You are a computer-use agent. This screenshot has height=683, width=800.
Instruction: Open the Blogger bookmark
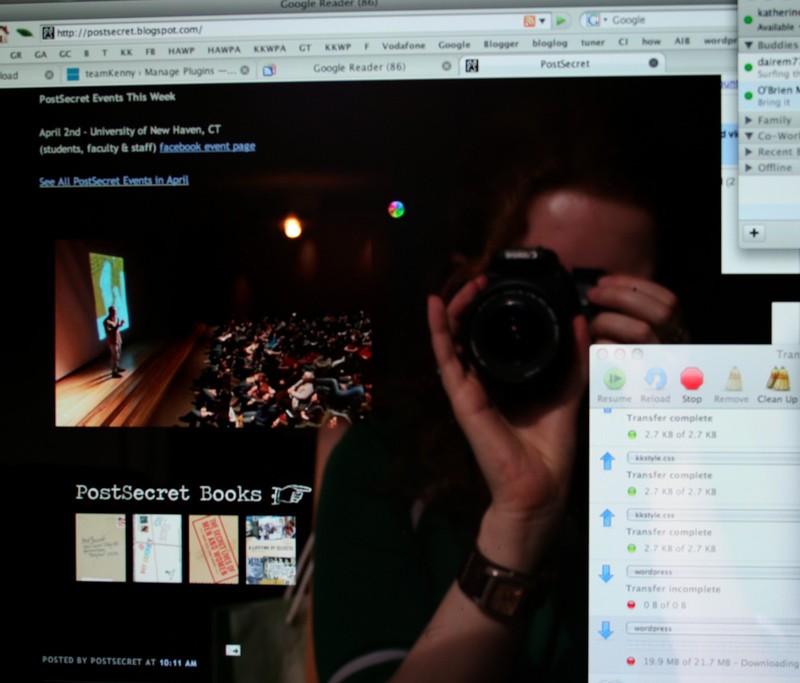tap(501, 44)
